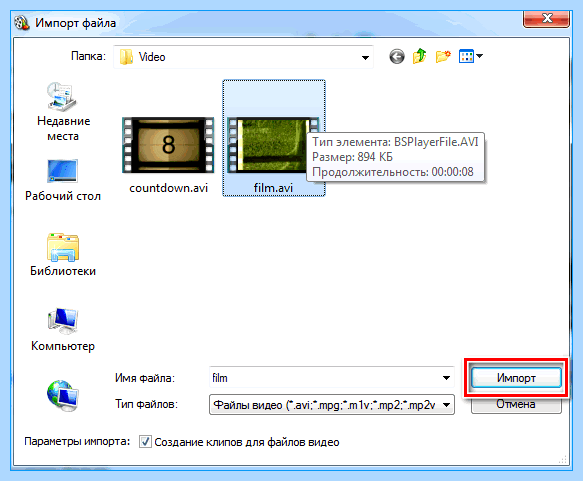Select the countdown.avi thumbnail
Viewport: 583px width, 481px height.
(168, 145)
